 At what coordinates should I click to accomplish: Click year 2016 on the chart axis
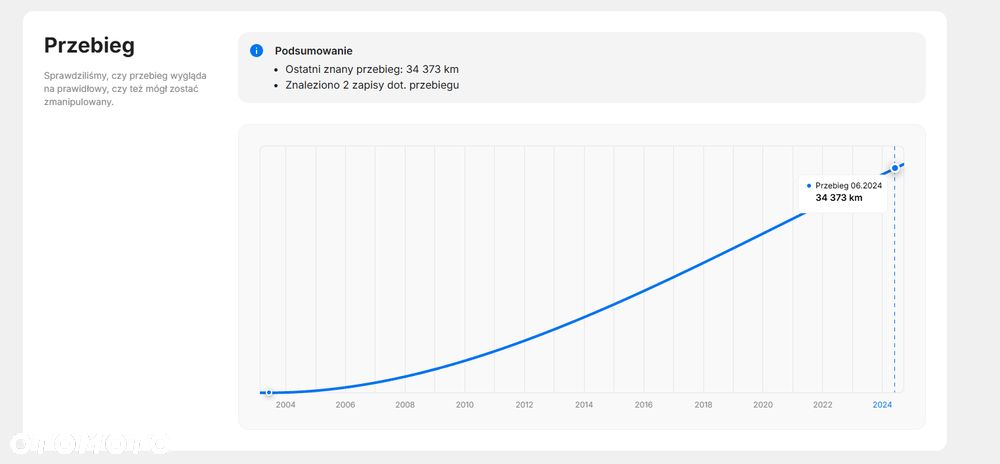click(644, 405)
